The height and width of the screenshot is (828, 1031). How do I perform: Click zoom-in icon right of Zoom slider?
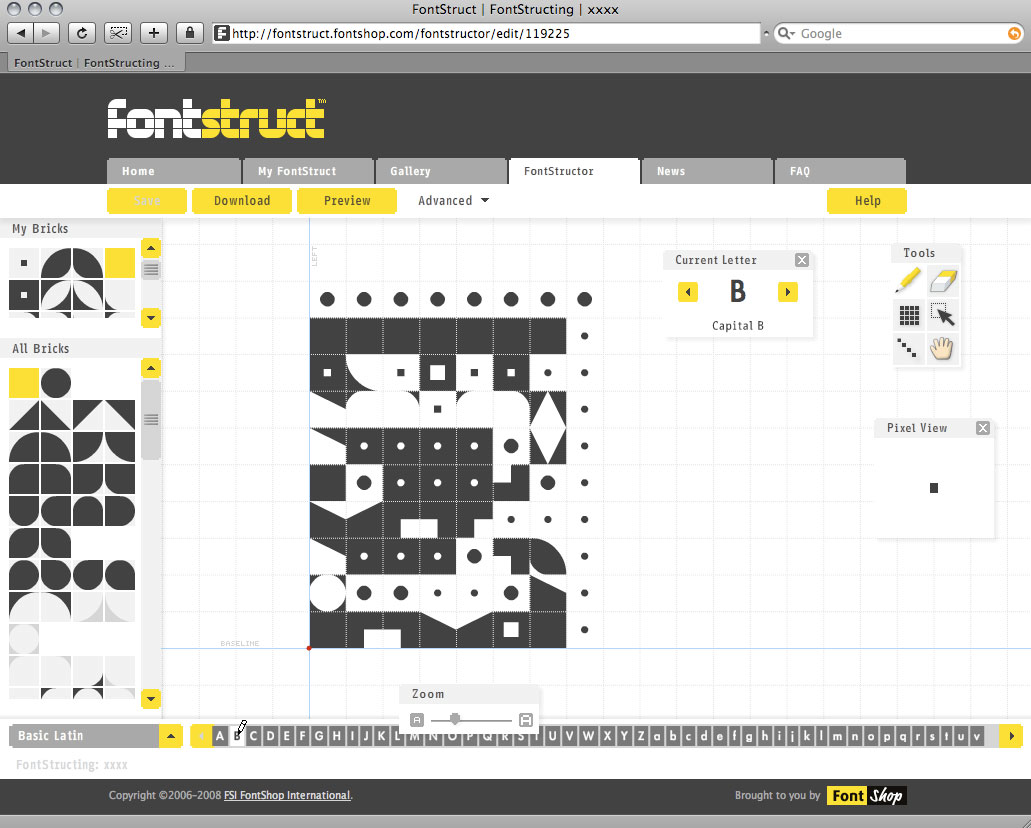(526, 720)
